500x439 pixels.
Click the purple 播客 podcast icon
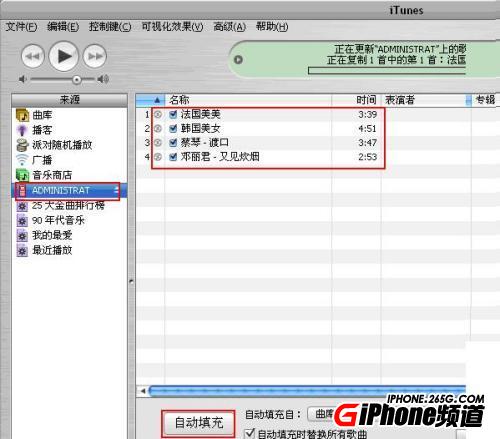click(x=22, y=130)
